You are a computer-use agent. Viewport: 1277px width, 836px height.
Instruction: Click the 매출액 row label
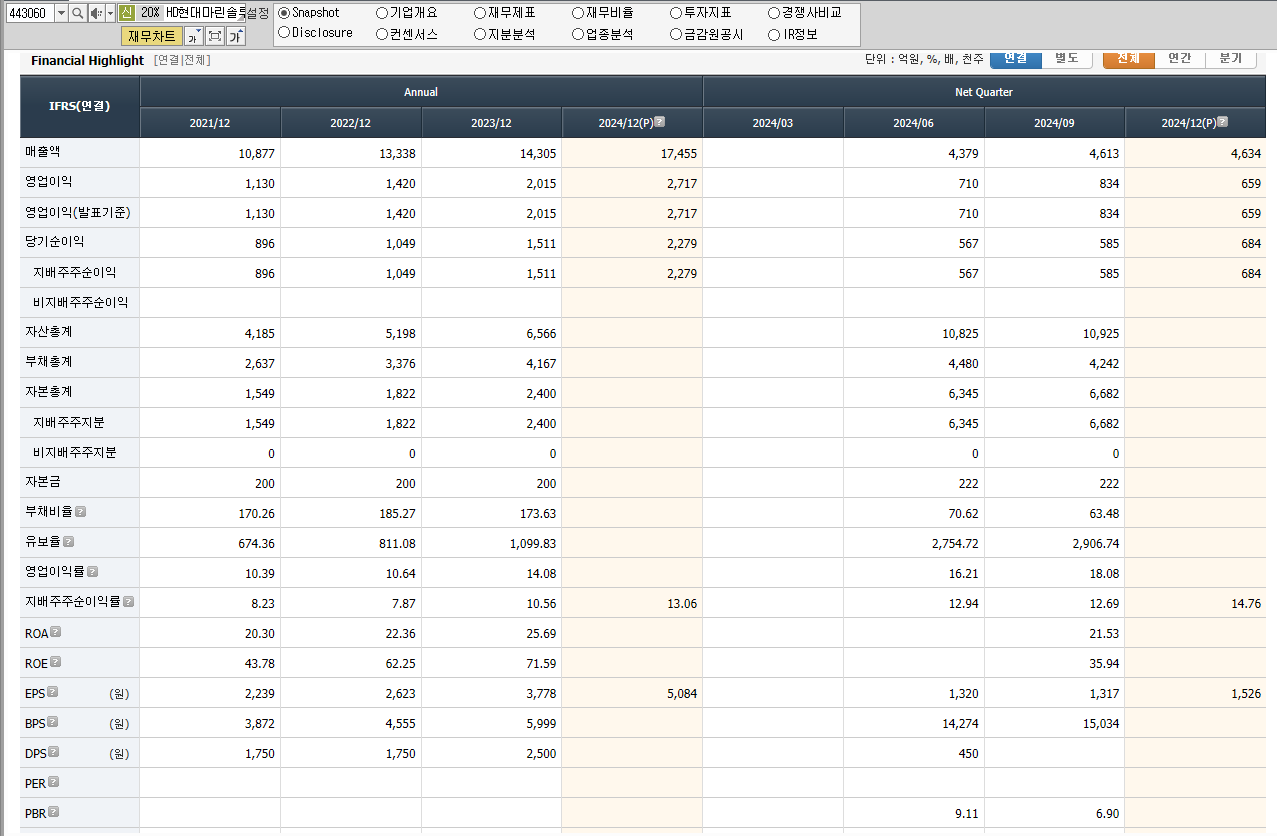(43, 152)
